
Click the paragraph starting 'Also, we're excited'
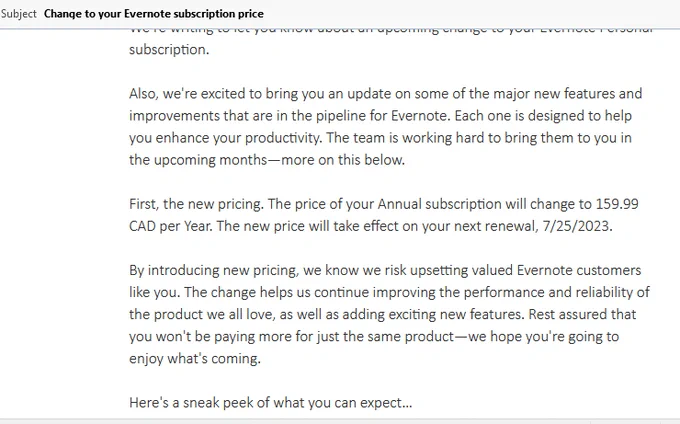coord(386,127)
